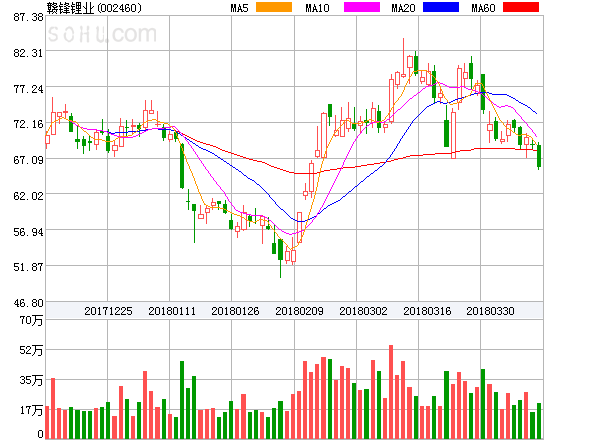Image resolution: width=600 pixels, height=440 pixels.
Task: Click the 35万 volume axis label
Action: click(x=31, y=380)
